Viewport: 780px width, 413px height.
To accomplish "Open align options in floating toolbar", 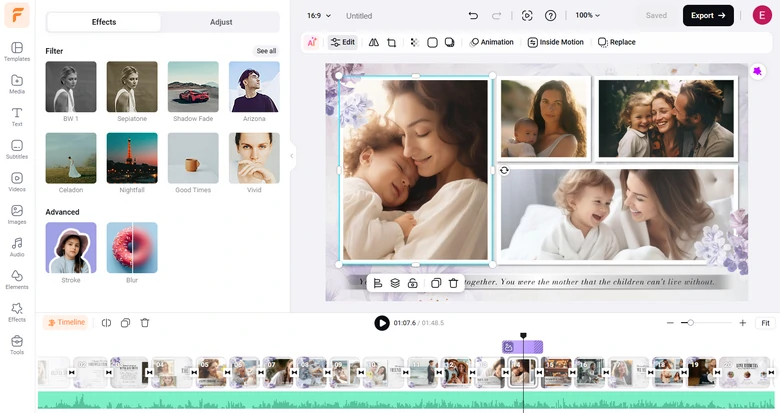I will click(x=378, y=283).
